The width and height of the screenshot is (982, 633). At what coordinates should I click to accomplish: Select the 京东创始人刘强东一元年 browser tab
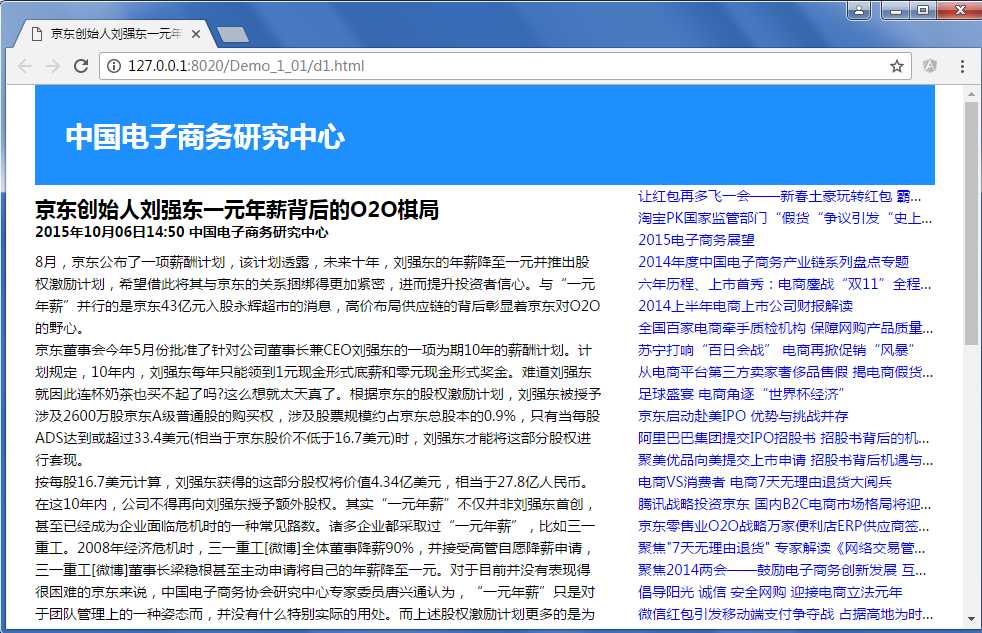[116, 34]
